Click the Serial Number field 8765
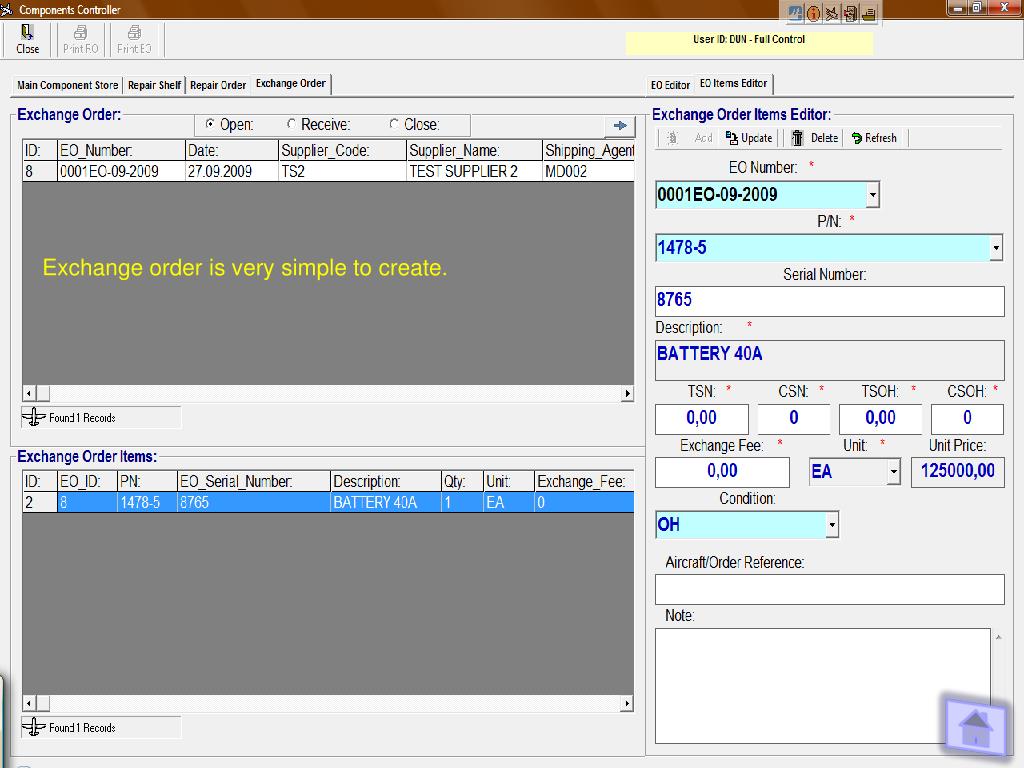Viewport: 1024px width, 768px height. pos(829,301)
